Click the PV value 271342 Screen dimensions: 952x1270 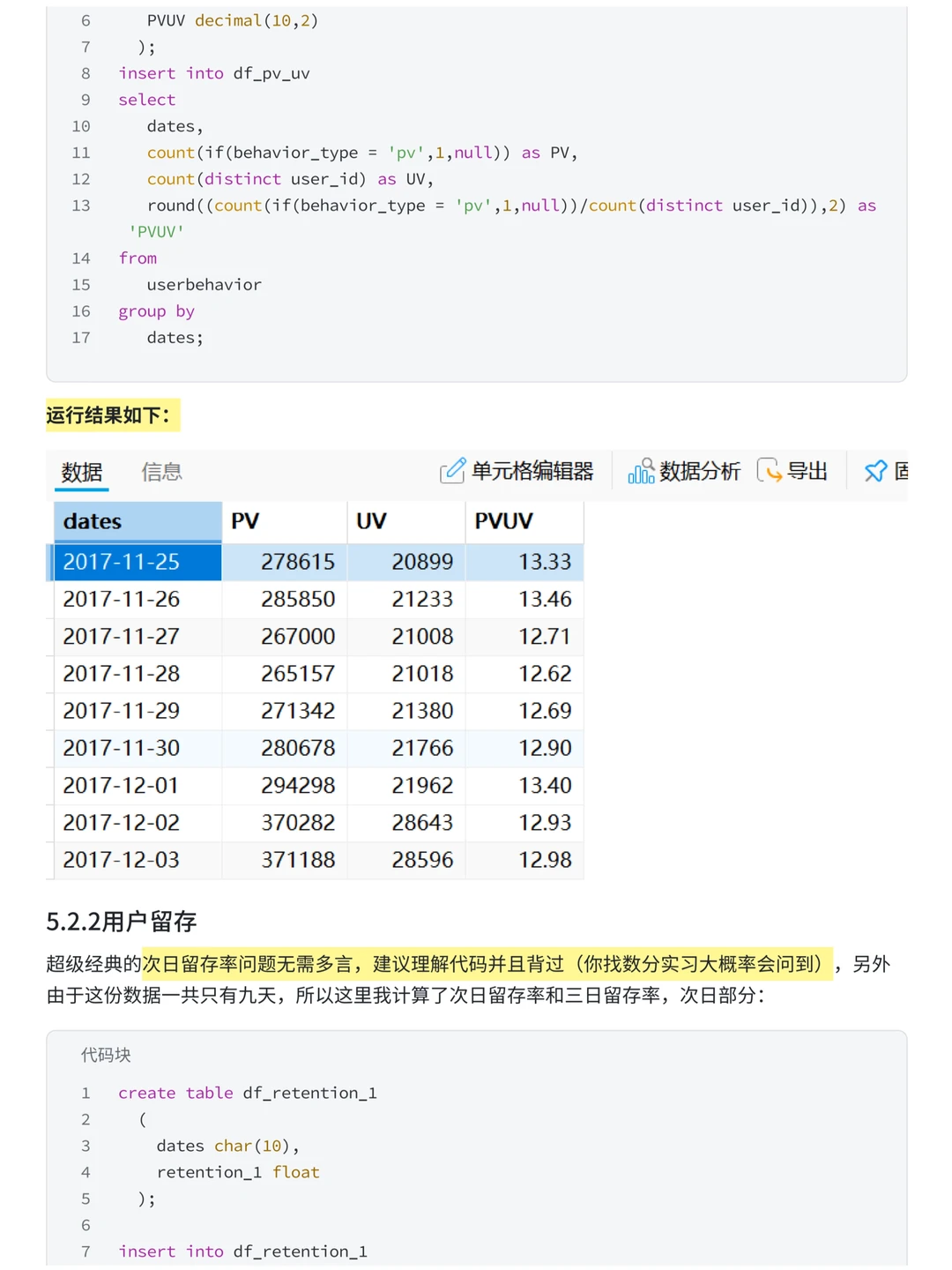pyautogui.click(x=285, y=710)
